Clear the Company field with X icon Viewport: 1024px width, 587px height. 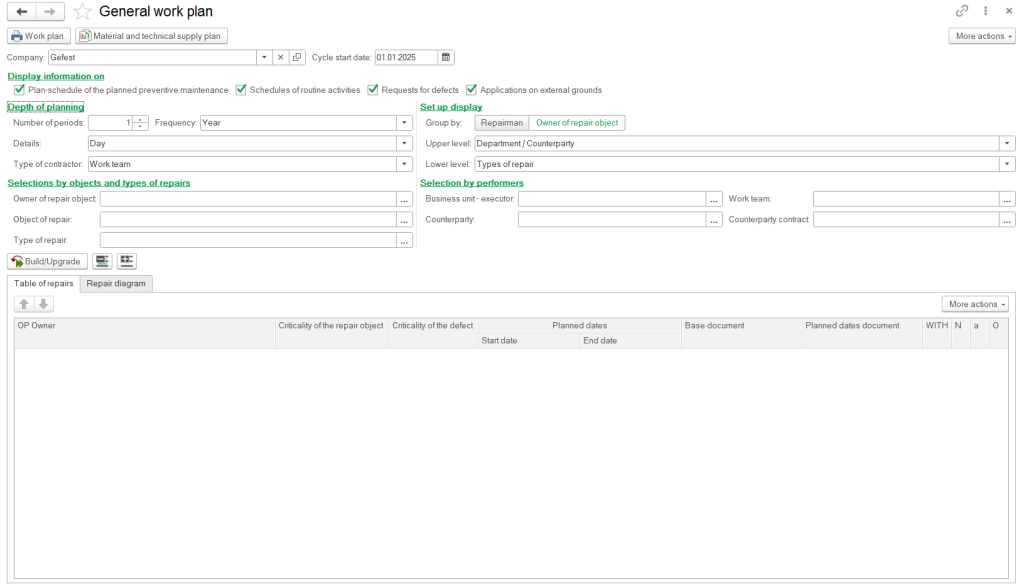[x=281, y=58]
